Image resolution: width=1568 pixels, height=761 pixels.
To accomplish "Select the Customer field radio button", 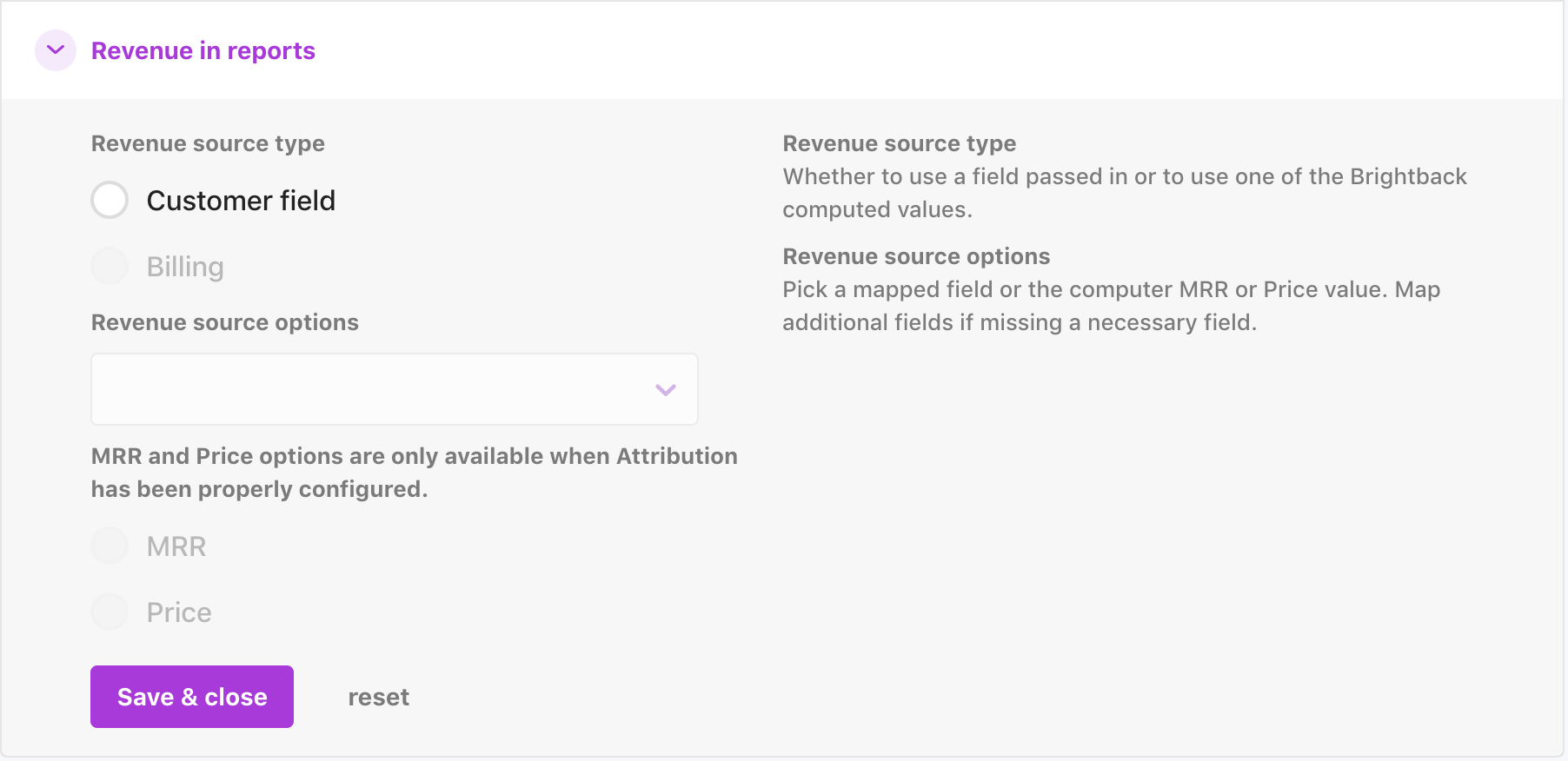I will click(x=110, y=201).
